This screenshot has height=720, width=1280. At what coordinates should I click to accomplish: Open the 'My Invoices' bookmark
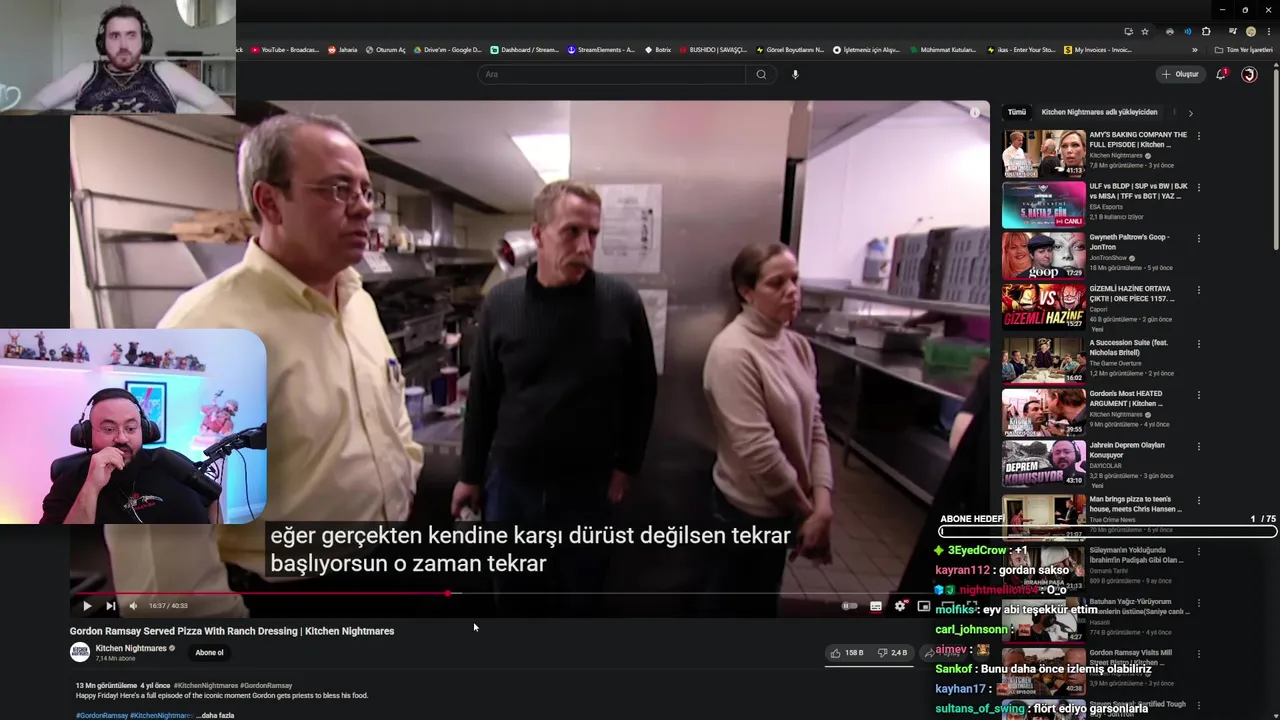(x=1098, y=49)
